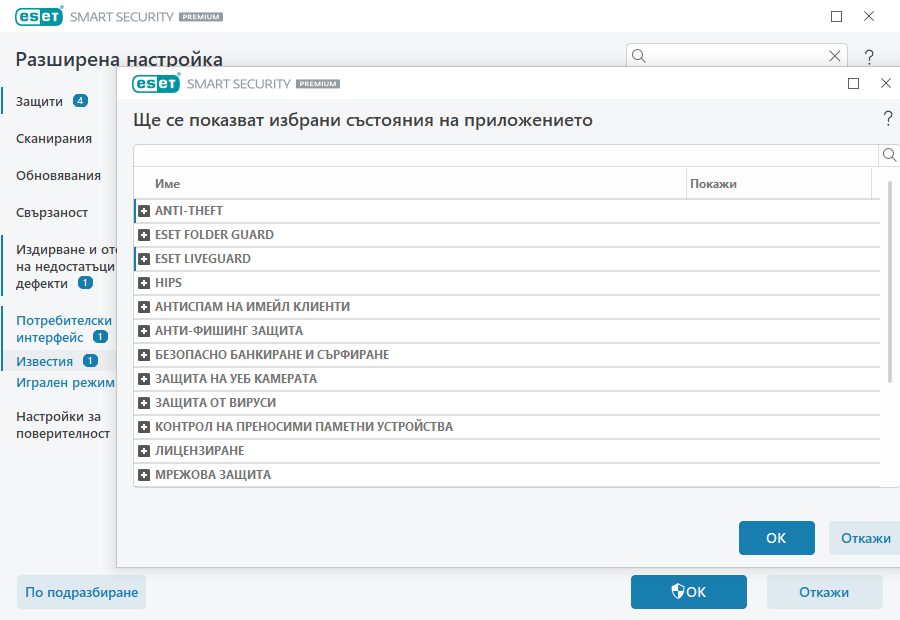The width and height of the screenshot is (900, 620).
Task: Expand the ANTI-THEFT entry
Action: [x=143, y=210]
